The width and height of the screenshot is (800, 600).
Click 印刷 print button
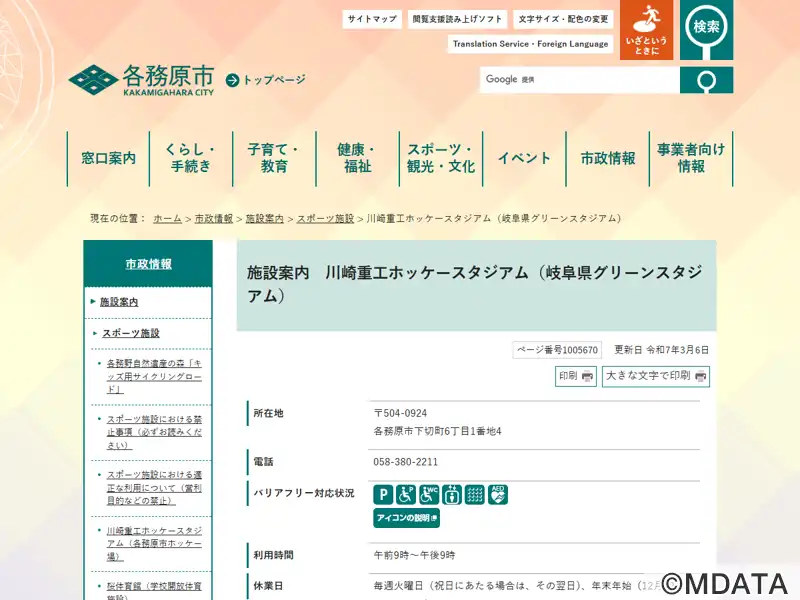[x=575, y=376]
